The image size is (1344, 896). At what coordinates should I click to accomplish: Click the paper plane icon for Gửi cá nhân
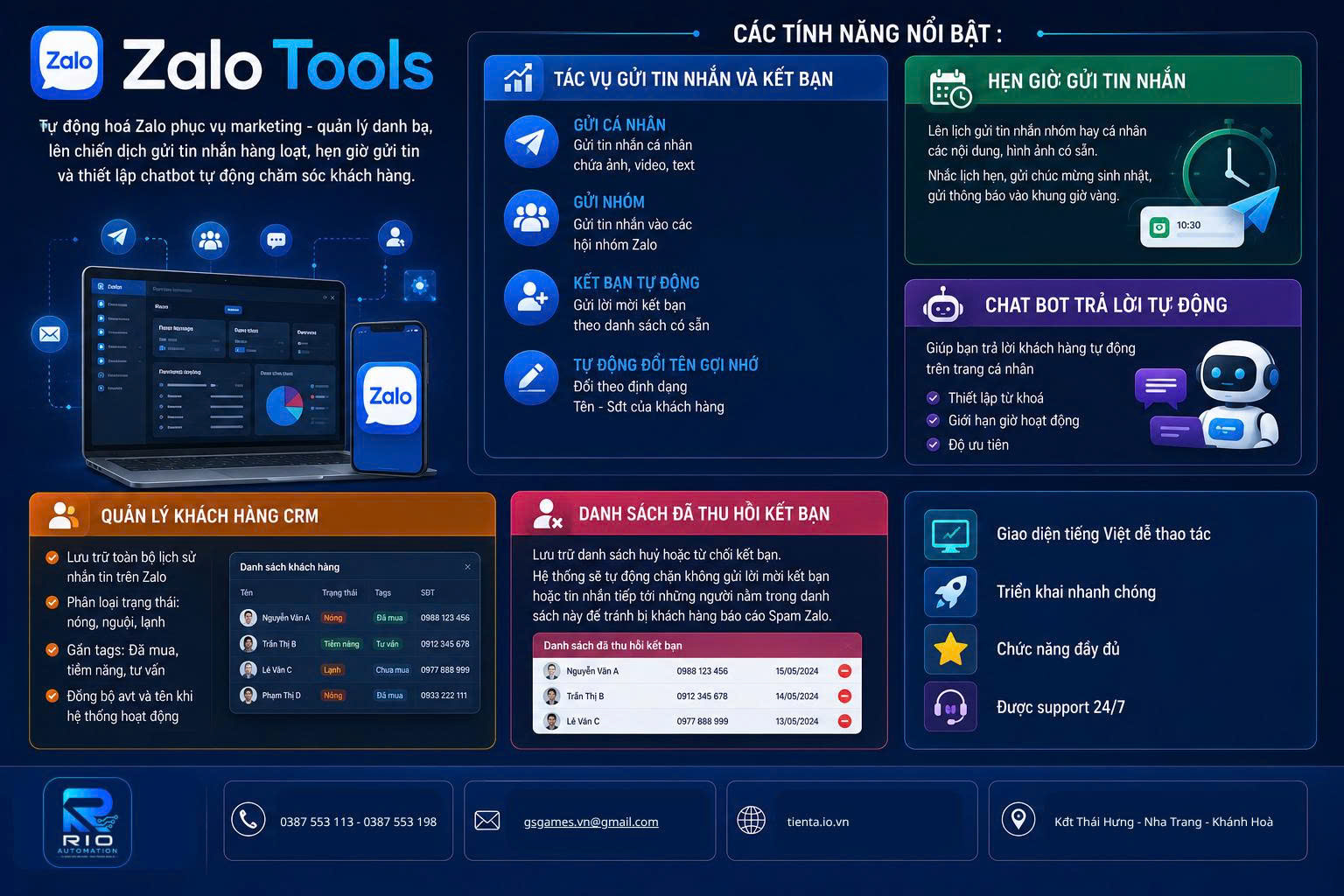coord(531,142)
